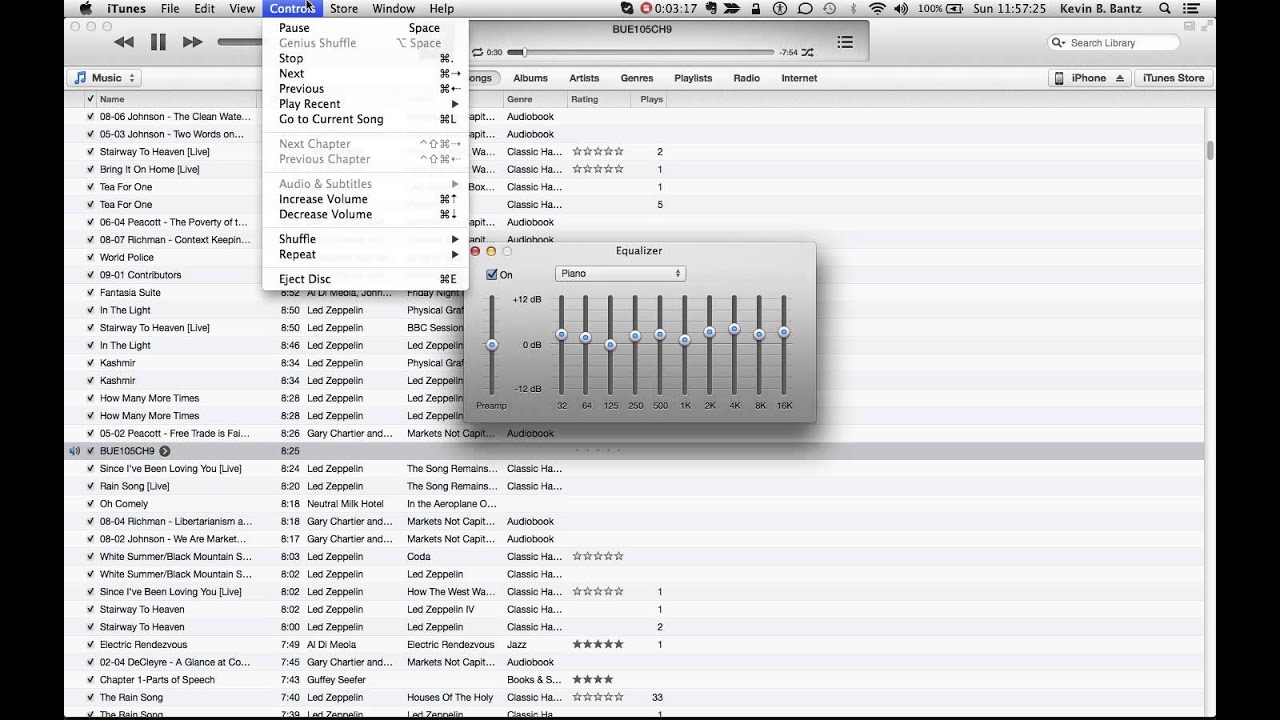Screen dimensions: 1280x720
Task: Select Increase Volume menu item
Action: coord(365,199)
